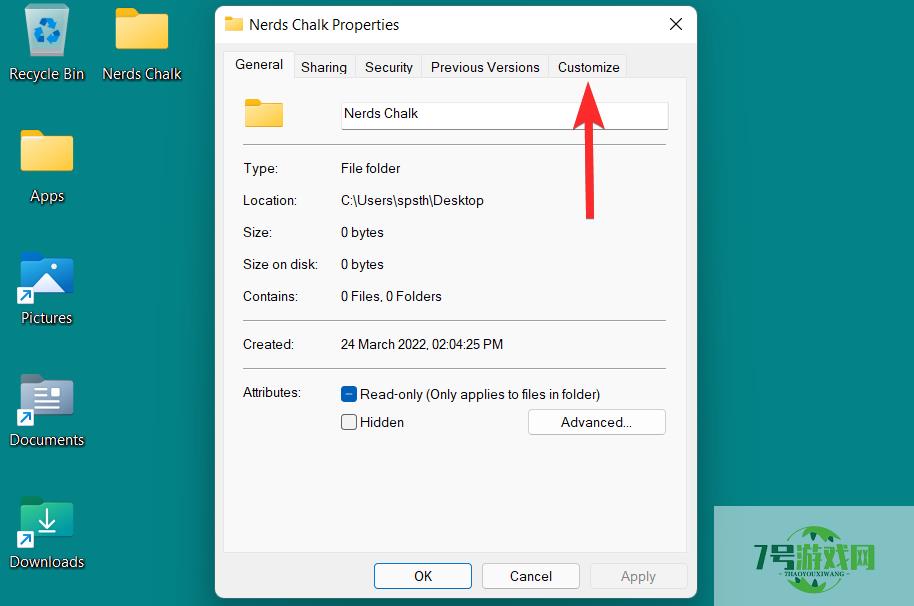Screen dimensions: 914x606
Task: Enable the Hidden attribute checkbox
Action: (349, 422)
